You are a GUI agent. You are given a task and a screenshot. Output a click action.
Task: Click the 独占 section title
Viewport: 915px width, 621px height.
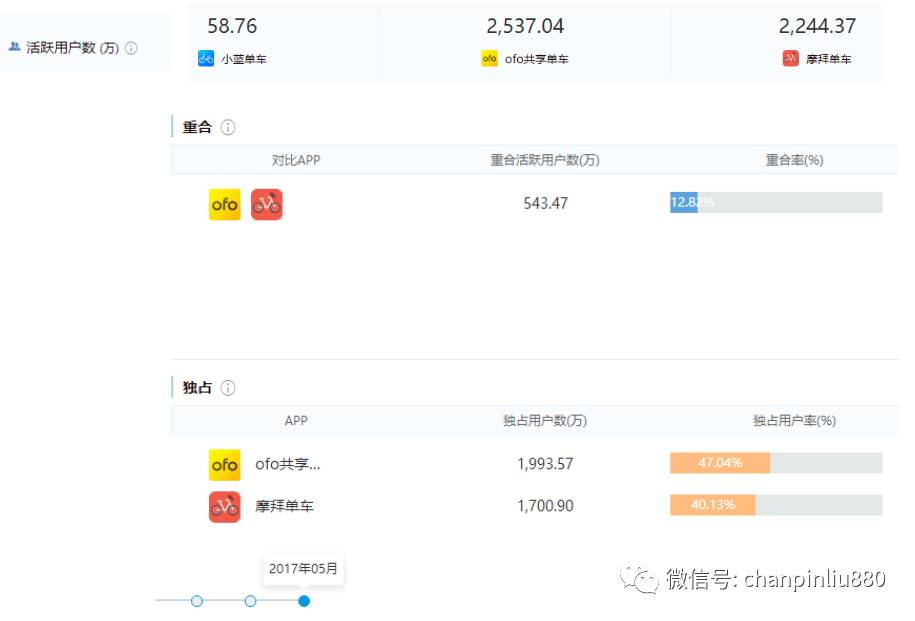tap(197, 388)
